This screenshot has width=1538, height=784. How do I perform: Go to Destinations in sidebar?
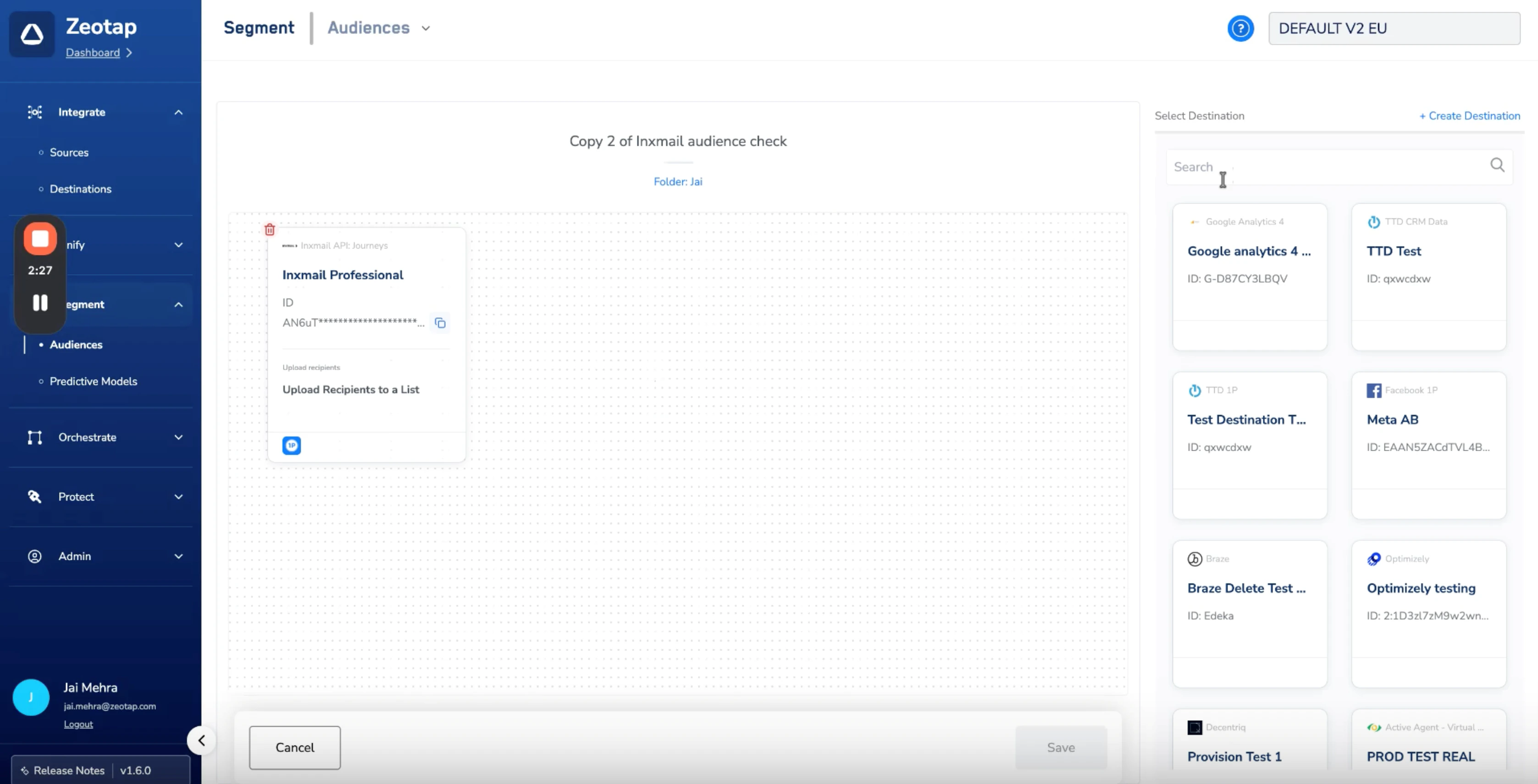point(81,189)
